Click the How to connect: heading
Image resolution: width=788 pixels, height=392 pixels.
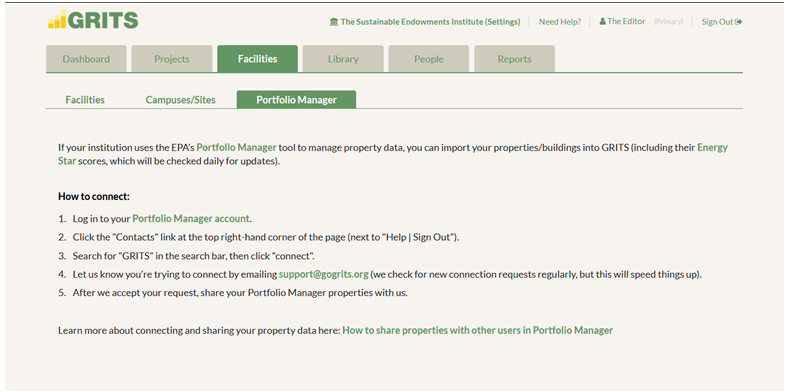[x=94, y=196]
